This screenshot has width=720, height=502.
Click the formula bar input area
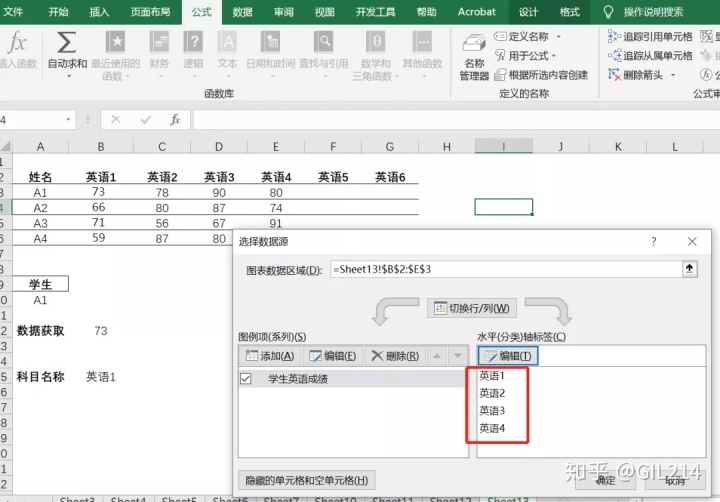456,120
